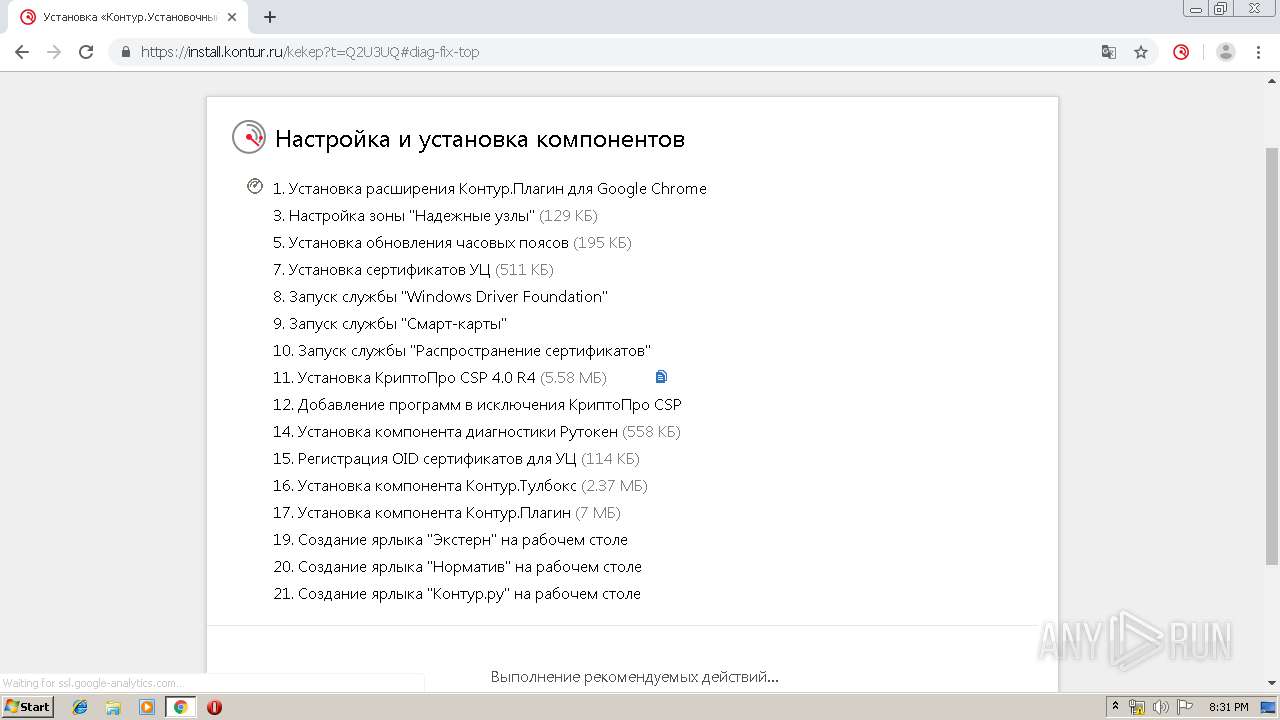Screen dimensions: 1280x720
Task: Click step 9 Запуск службы "Смарт-карты"
Action: pos(390,323)
